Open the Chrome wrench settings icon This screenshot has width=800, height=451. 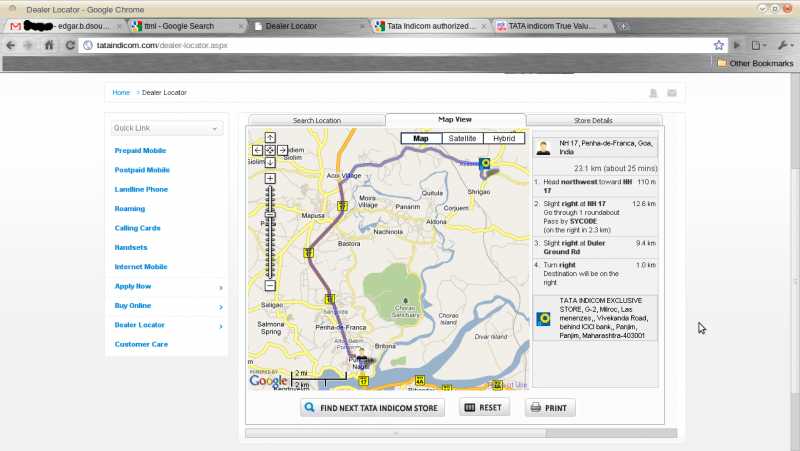coord(785,45)
